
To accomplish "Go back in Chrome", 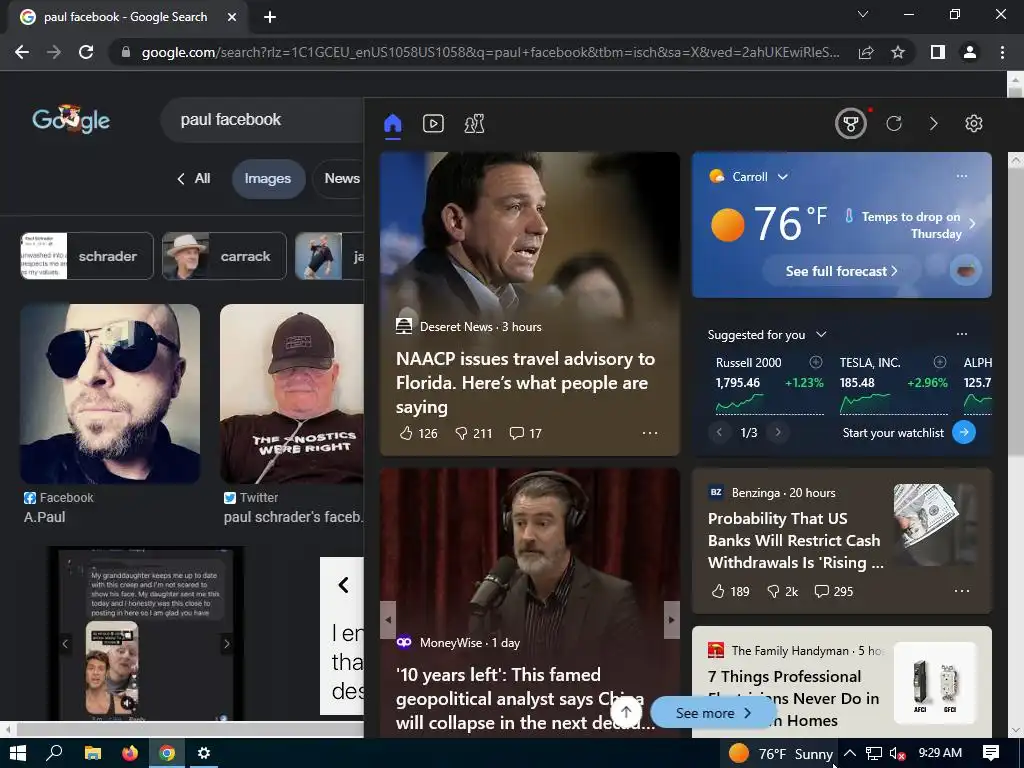I will pyautogui.click(x=22, y=52).
